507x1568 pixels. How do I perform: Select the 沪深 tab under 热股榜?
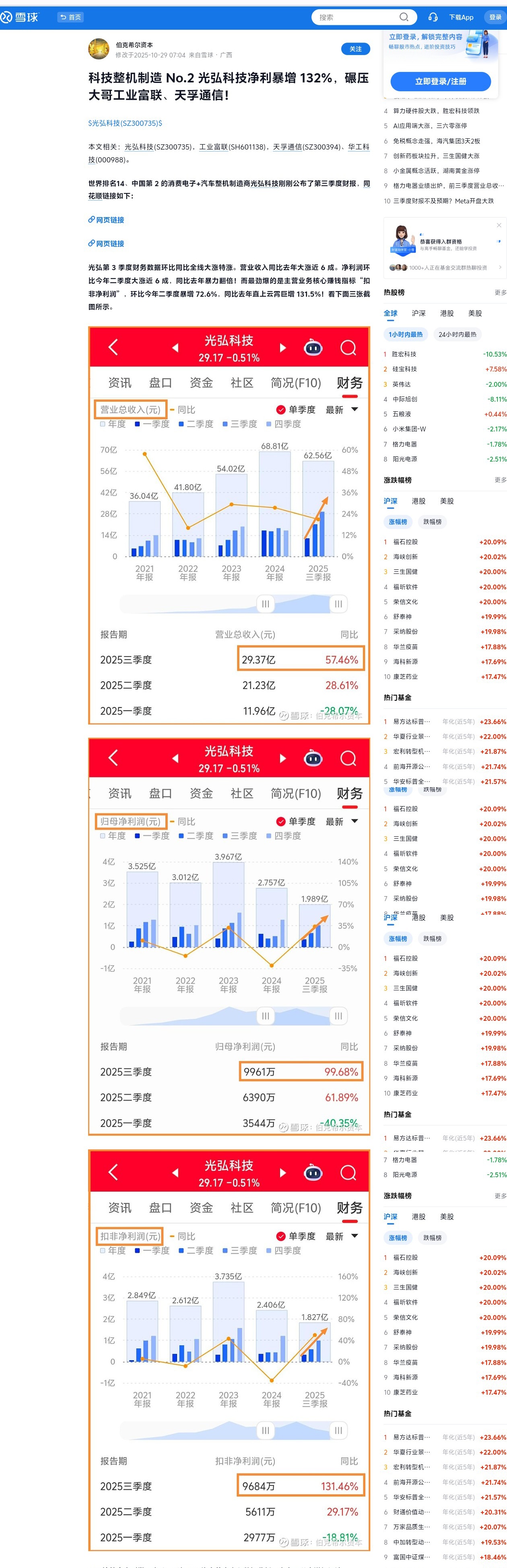point(418,314)
